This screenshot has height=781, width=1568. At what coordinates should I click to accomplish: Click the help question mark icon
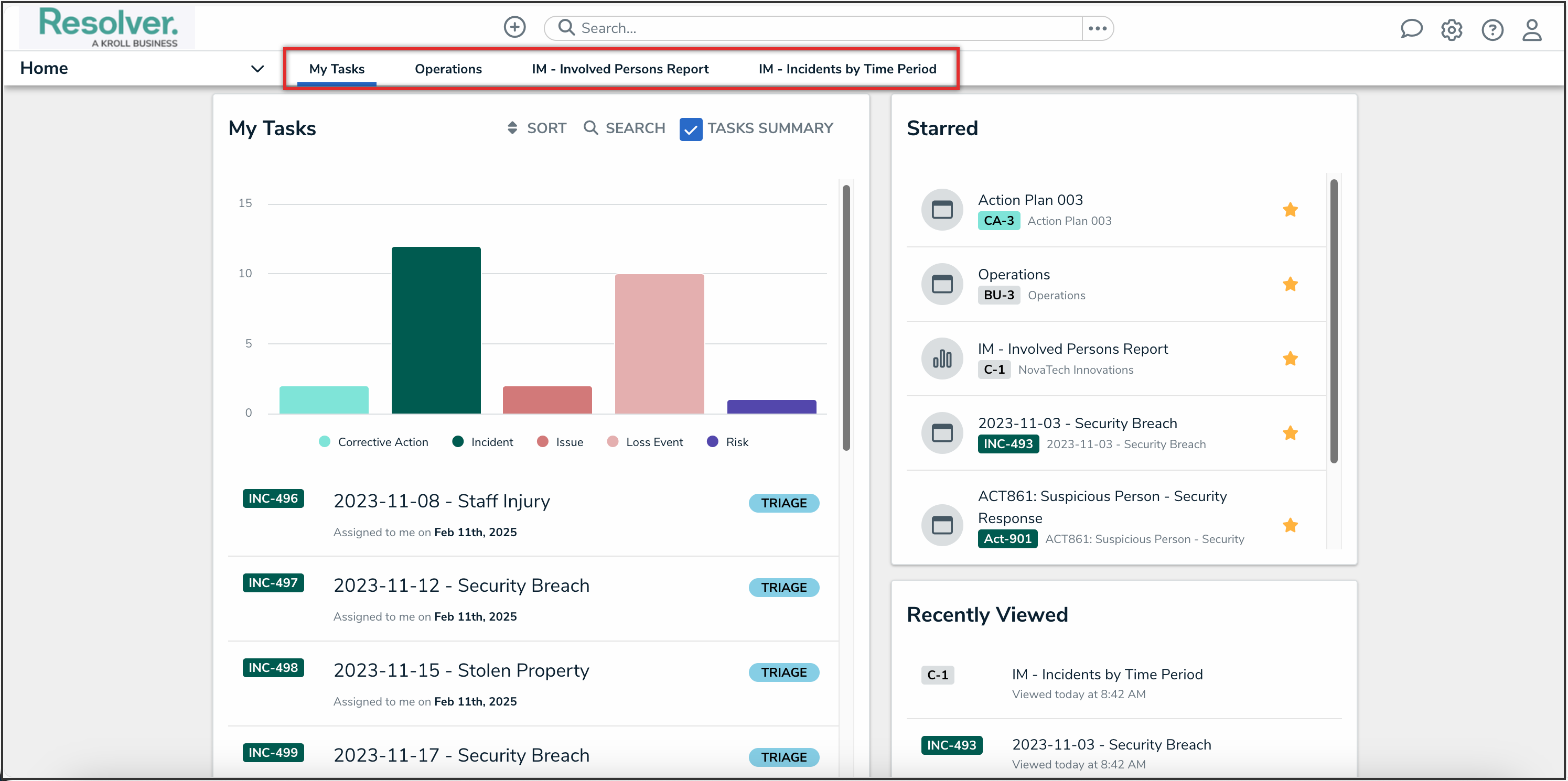1492,30
